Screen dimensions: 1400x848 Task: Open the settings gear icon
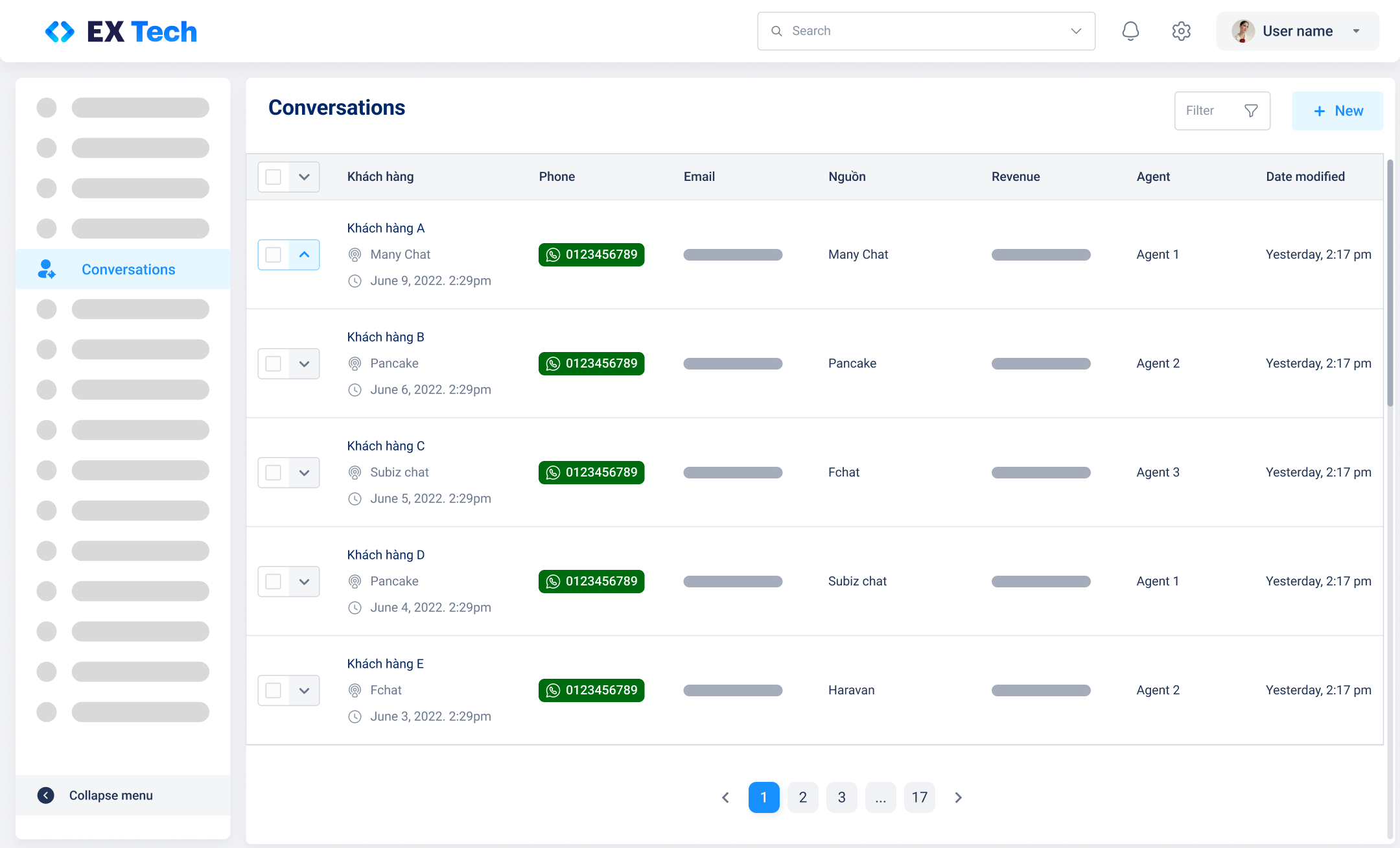[1181, 31]
